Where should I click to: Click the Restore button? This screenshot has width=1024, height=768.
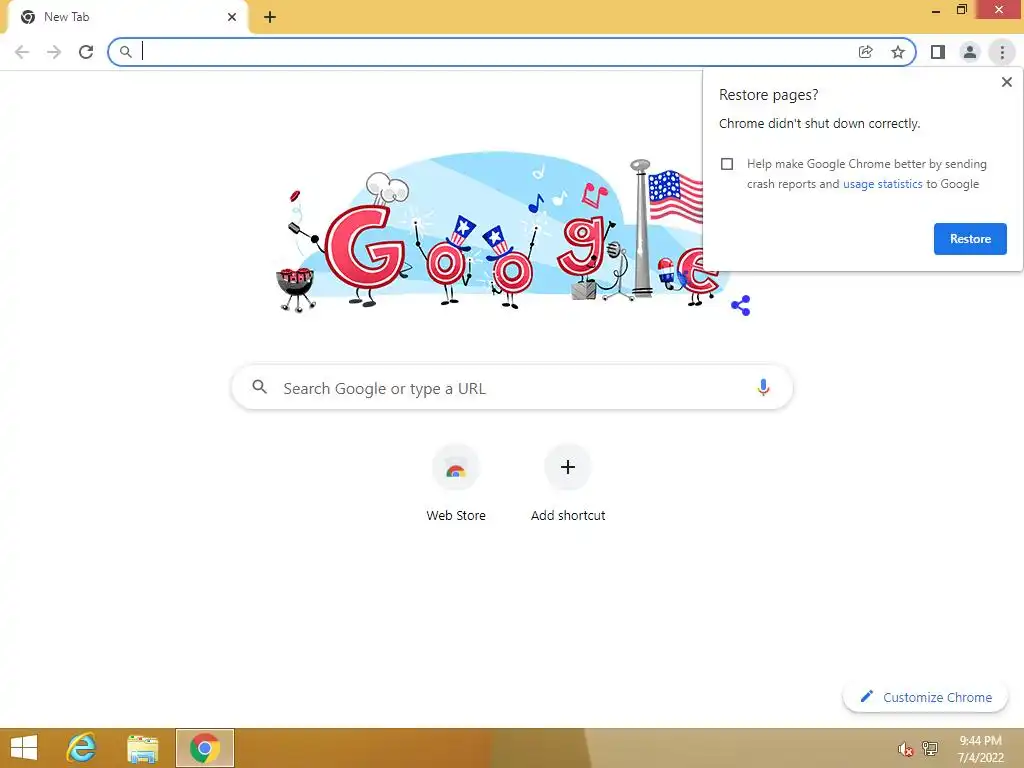pos(970,239)
